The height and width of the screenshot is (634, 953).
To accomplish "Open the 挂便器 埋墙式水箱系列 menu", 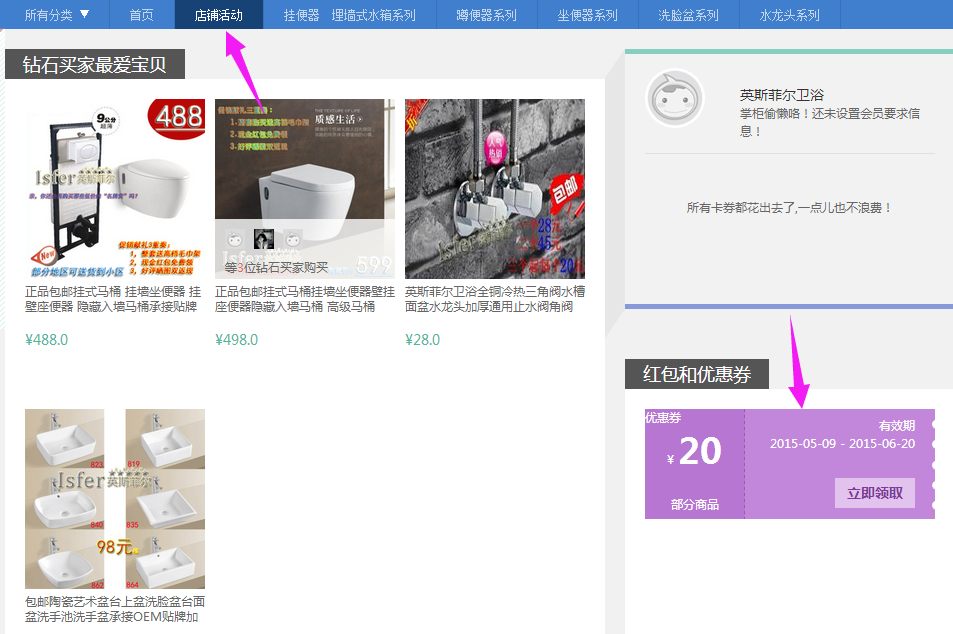I will 349,15.
